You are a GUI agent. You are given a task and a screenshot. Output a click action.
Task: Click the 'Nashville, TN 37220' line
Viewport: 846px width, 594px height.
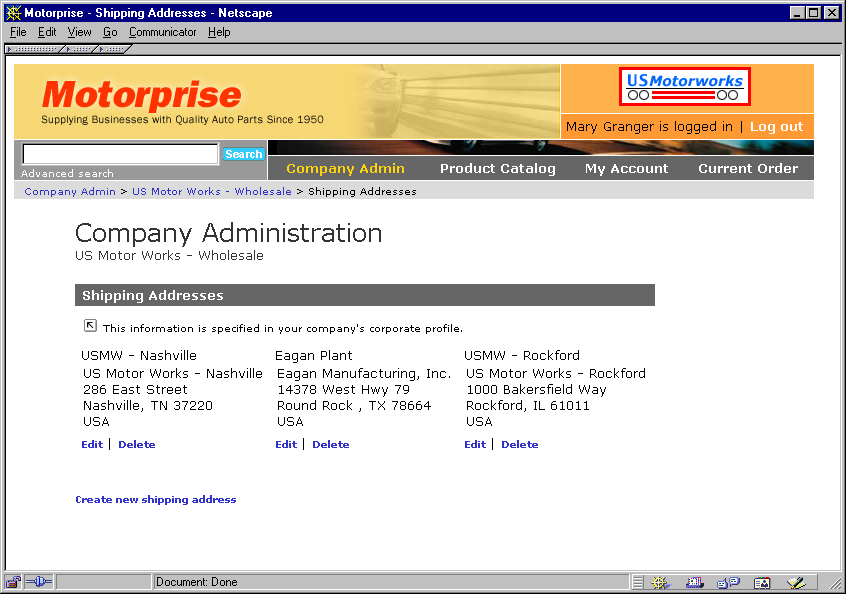[x=148, y=406]
